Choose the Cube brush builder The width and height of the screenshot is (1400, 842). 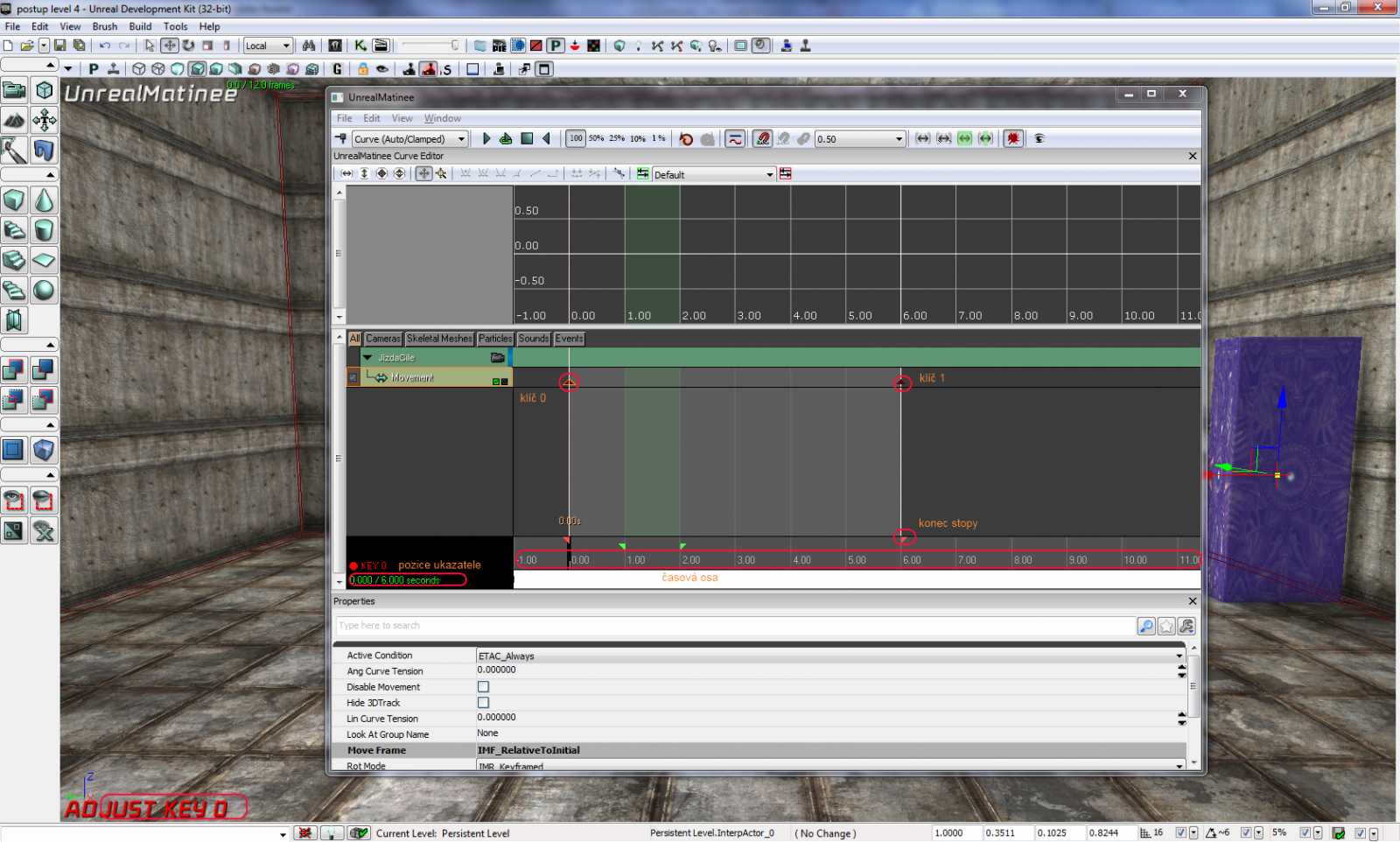click(14, 200)
